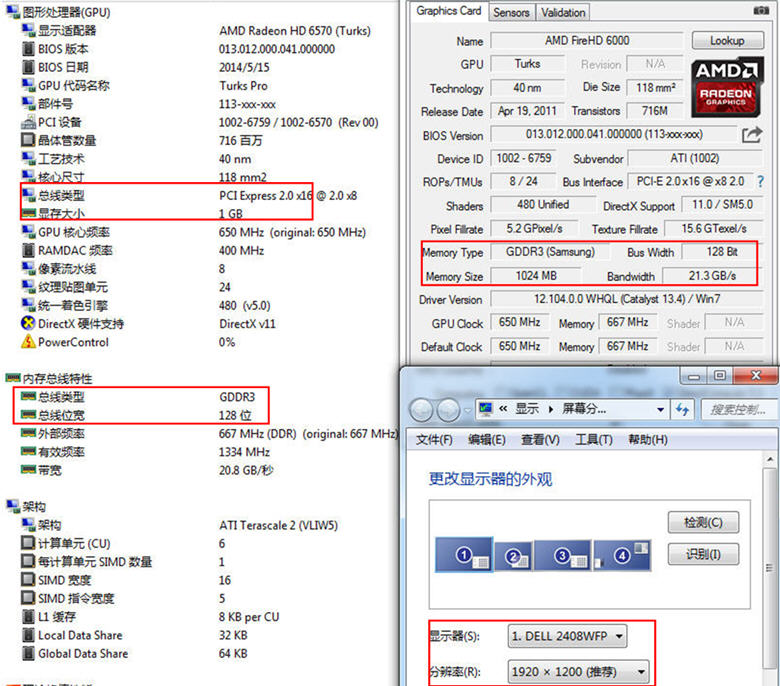This screenshot has width=780, height=686.
Task: Select monitor 4 thumbnail
Action: 622,555
